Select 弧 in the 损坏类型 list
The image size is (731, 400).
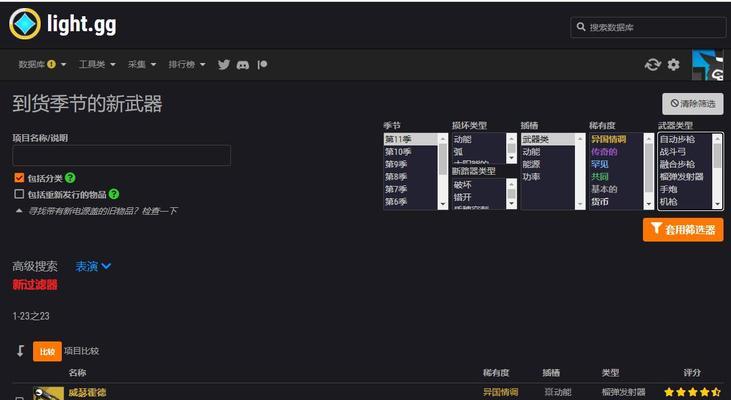(x=479, y=152)
